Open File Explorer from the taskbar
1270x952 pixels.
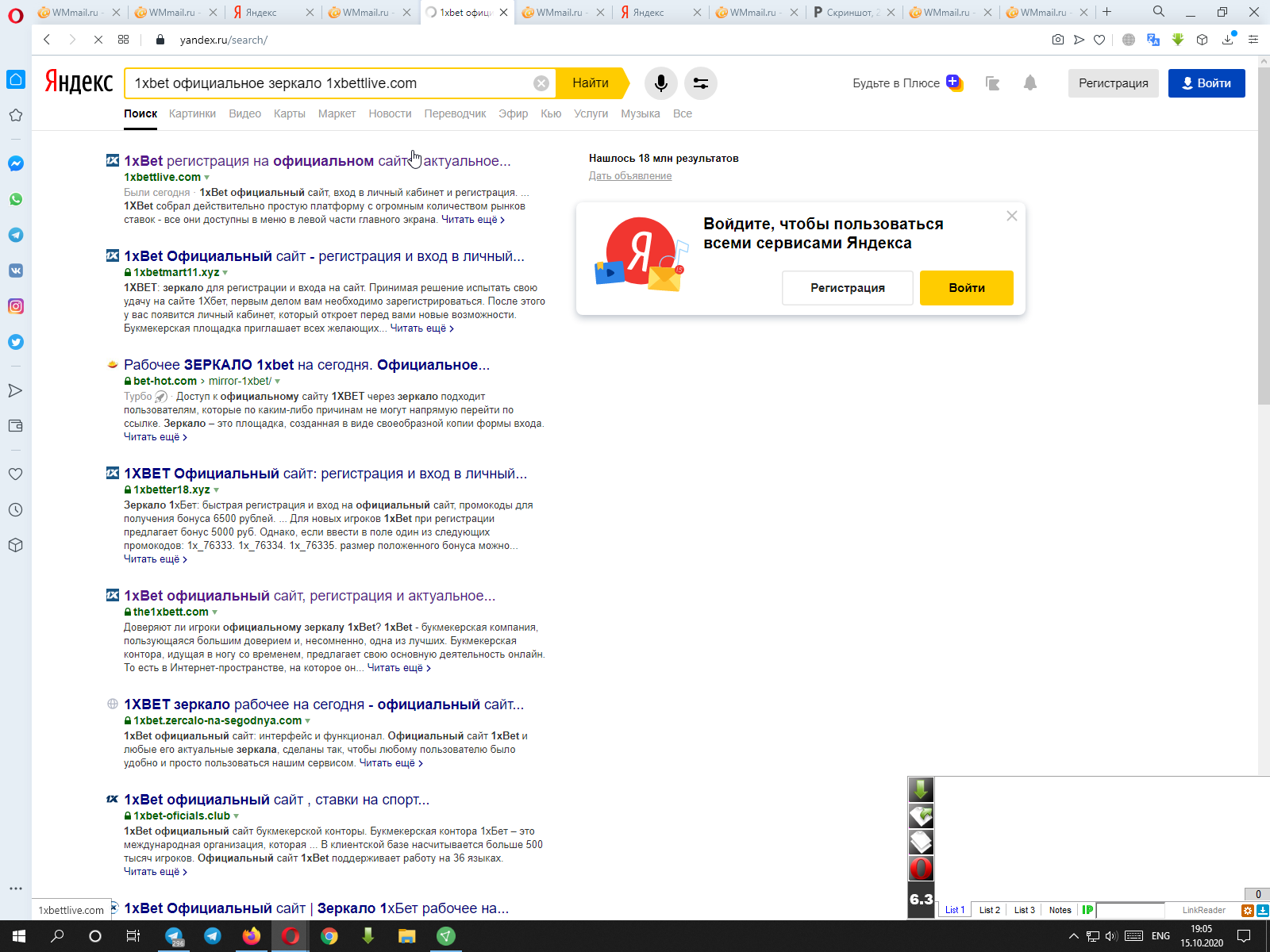point(407,936)
